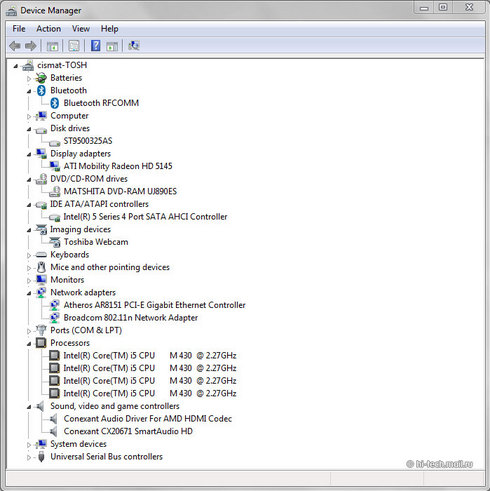The width and height of the screenshot is (490, 491).
Task: Click the MATSHITA DVD-RAM drive icon
Action: pos(55,191)
